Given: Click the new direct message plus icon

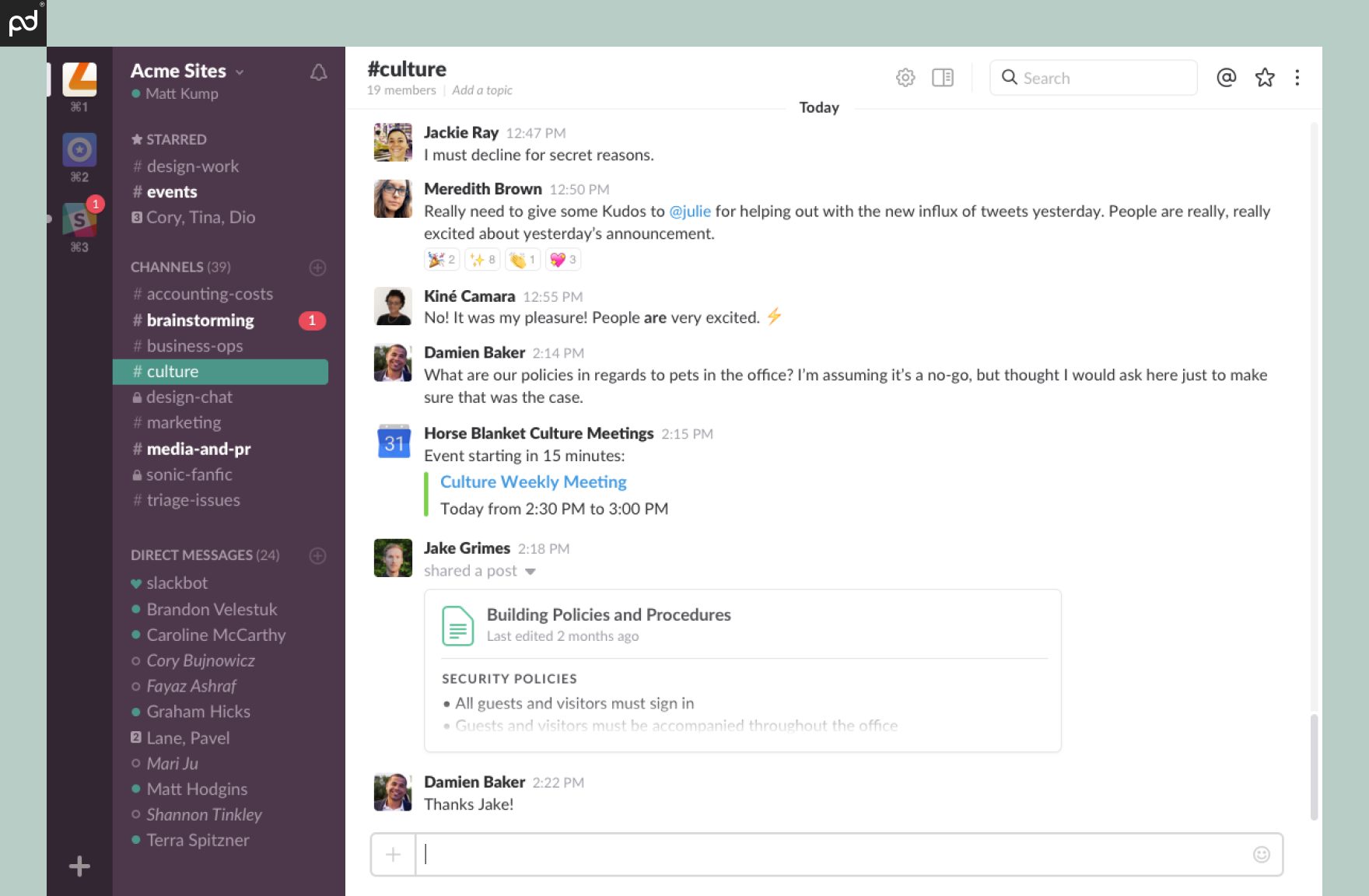Looking at the screenshot, I should [x=317, y=555].
